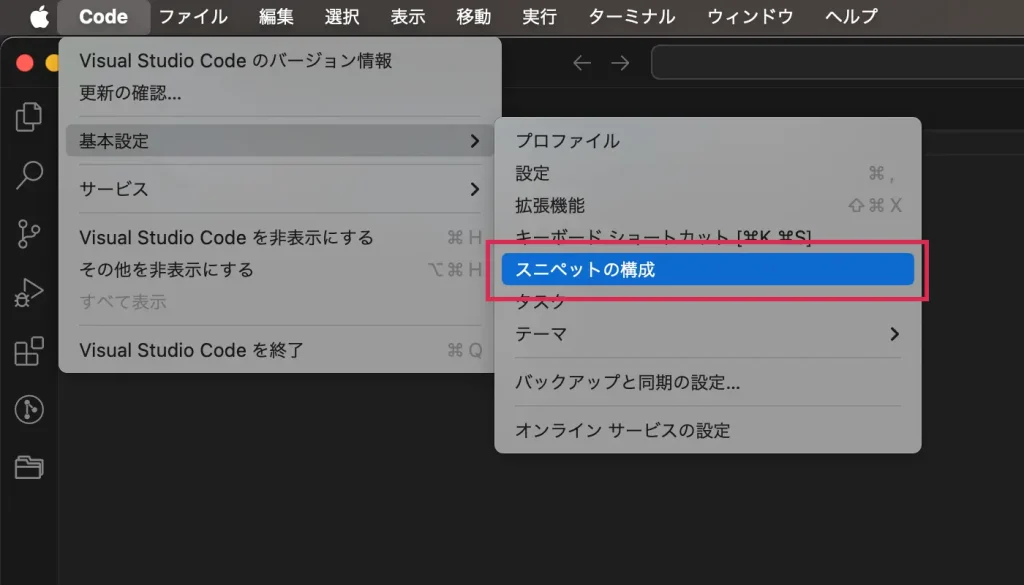
Task: Open the Search view icon
Action: tap(29, 175)
